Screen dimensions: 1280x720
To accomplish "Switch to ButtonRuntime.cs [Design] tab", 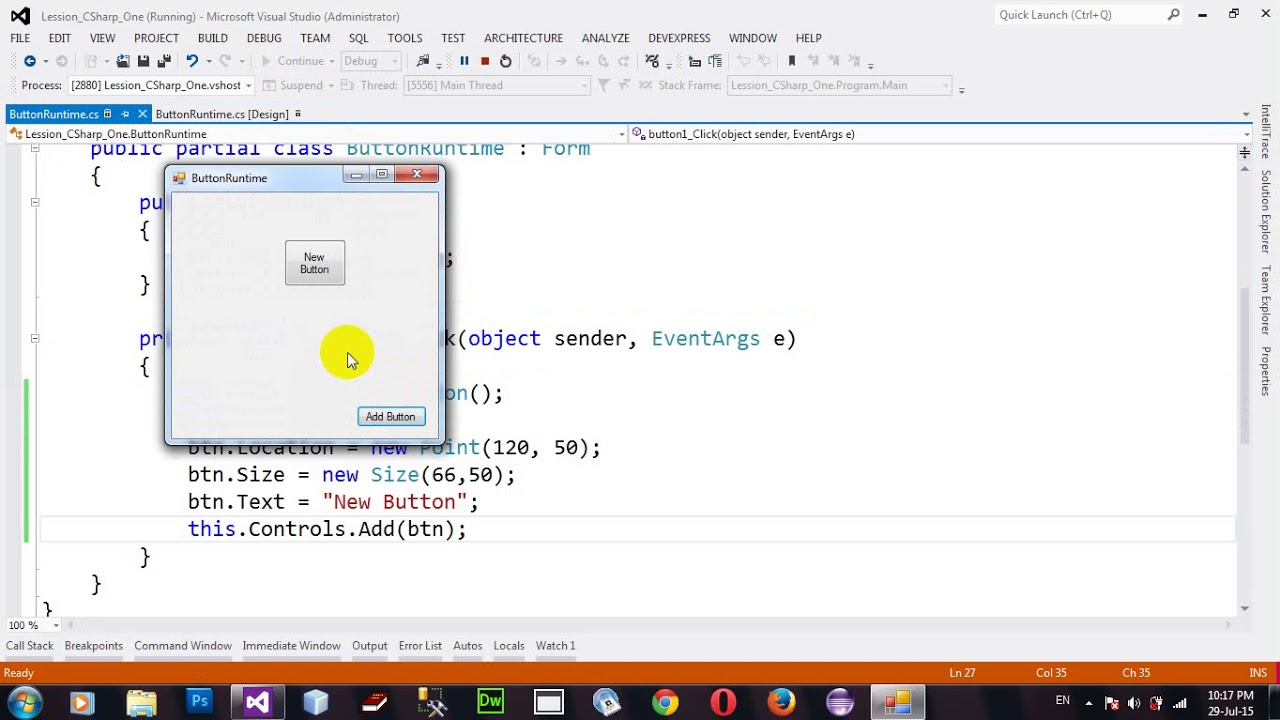I will [x=222, y=114].
